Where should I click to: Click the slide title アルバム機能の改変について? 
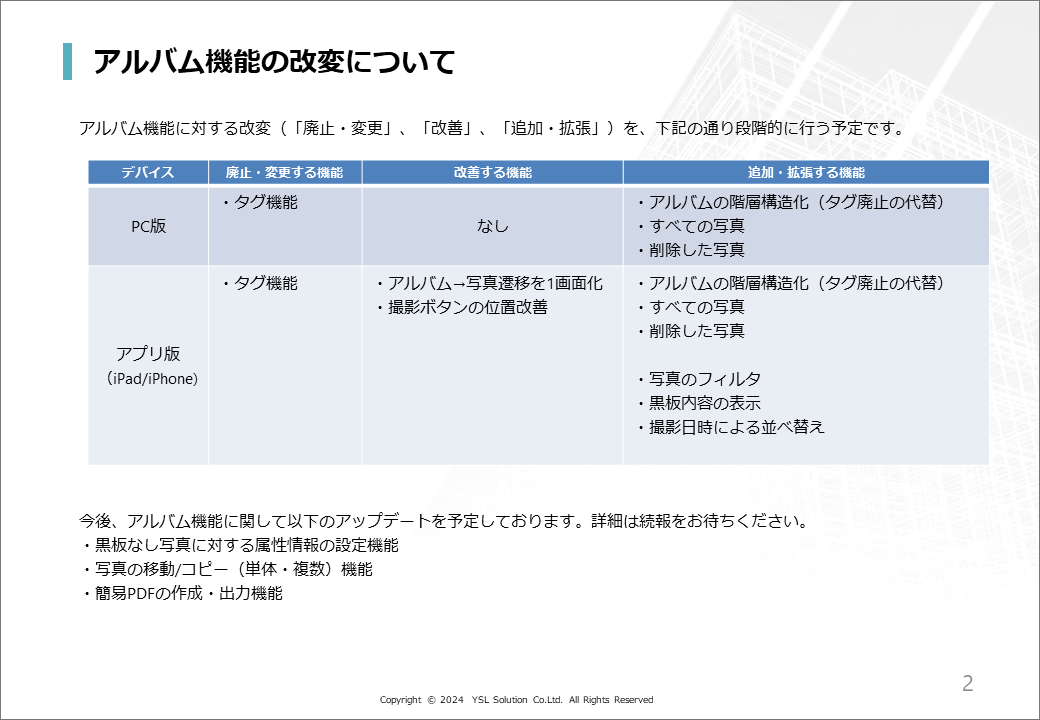(273, 62)
